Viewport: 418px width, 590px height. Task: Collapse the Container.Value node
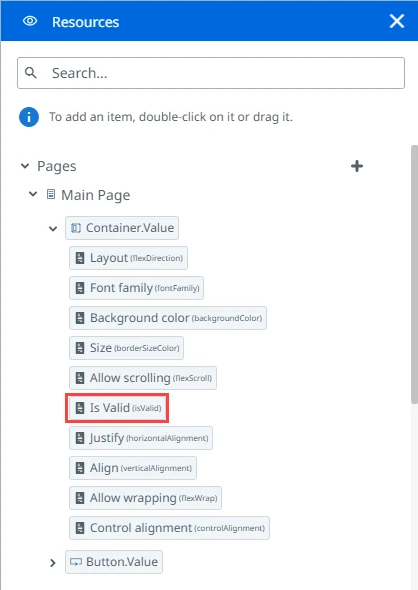pos(53,228)
